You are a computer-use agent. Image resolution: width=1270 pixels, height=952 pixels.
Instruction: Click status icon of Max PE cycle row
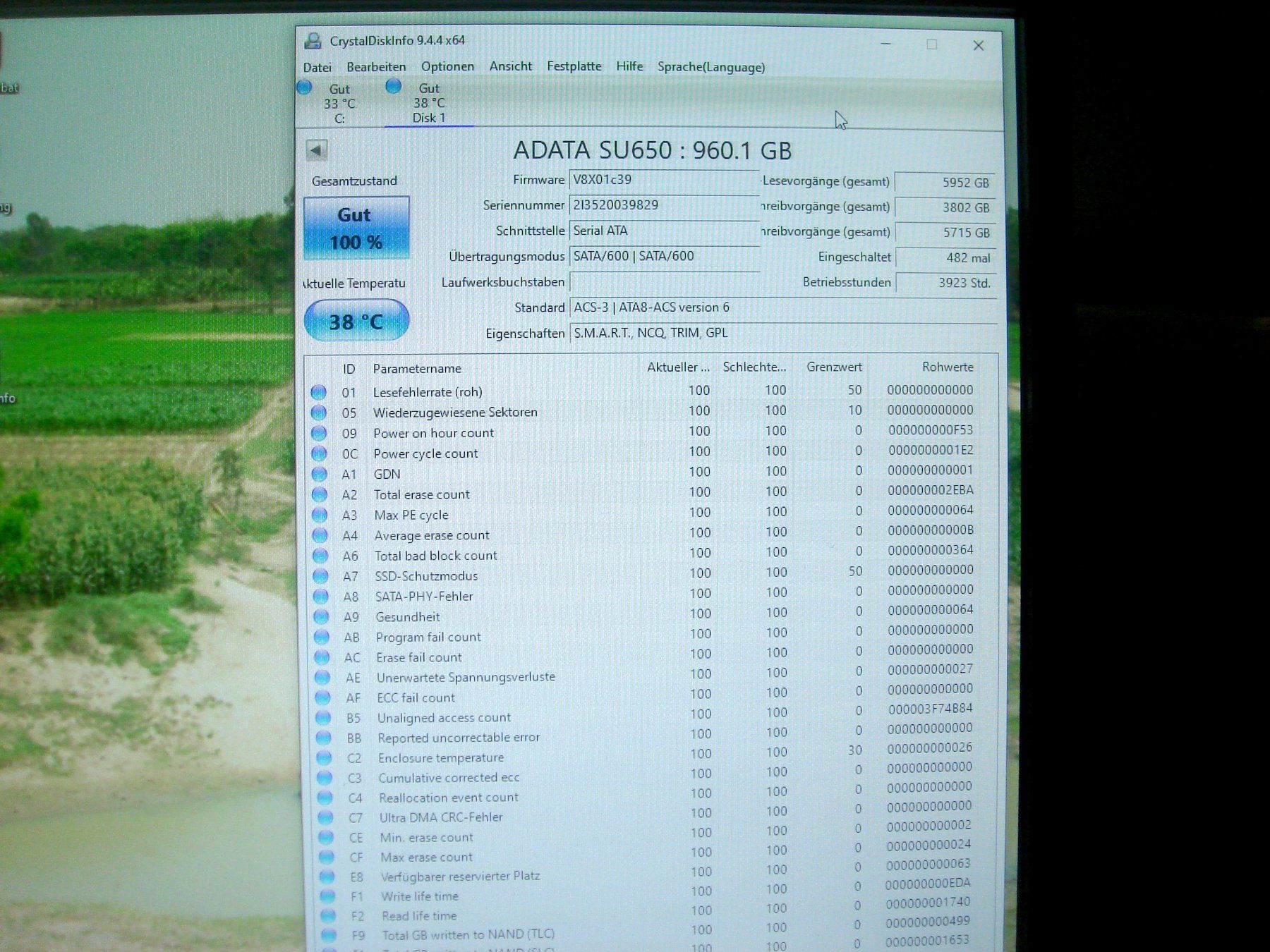coord(320,515)
